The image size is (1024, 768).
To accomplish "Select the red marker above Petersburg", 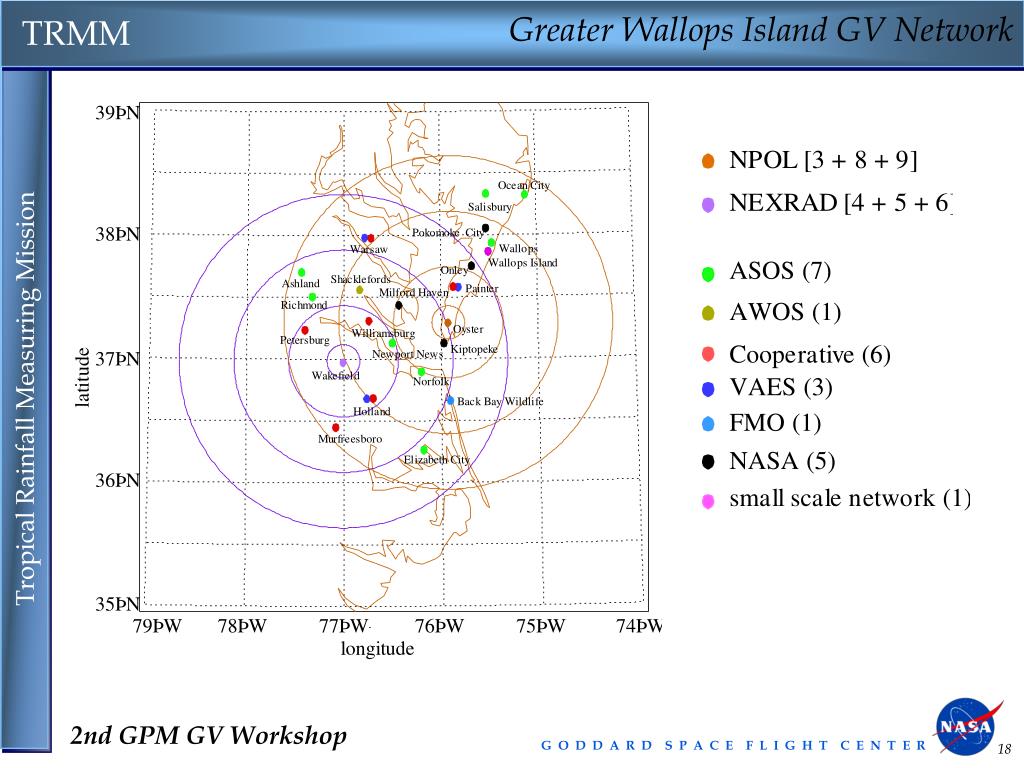I will [305, 330].
